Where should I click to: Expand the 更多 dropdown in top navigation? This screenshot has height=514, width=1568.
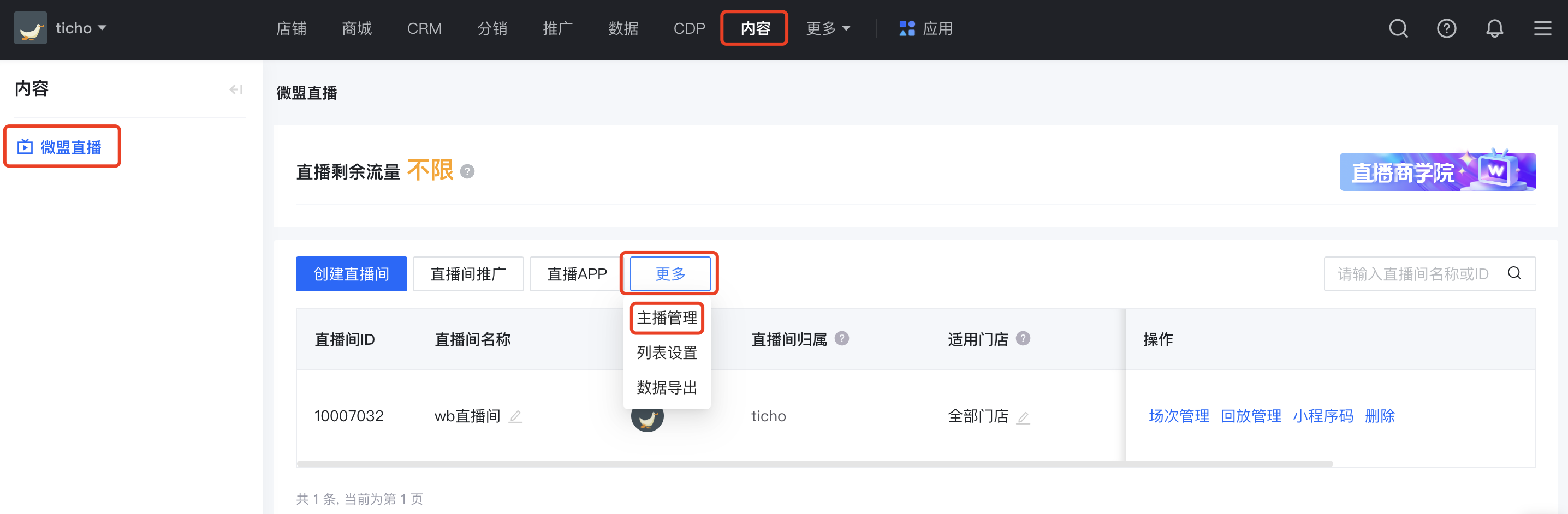point(828,28)
